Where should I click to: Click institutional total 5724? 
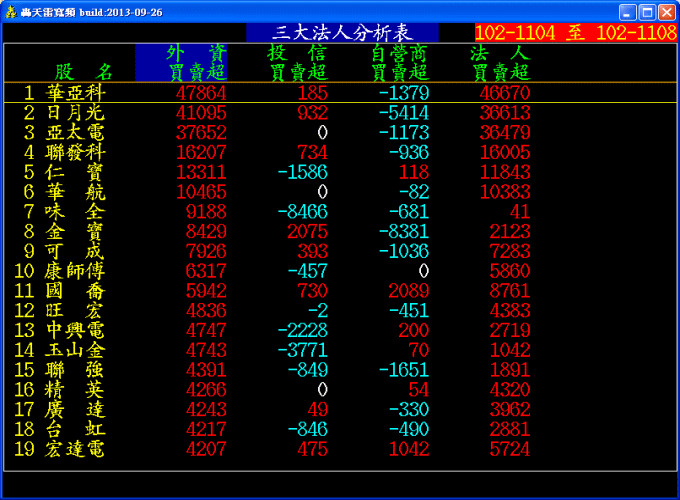(x=510, y=449)
